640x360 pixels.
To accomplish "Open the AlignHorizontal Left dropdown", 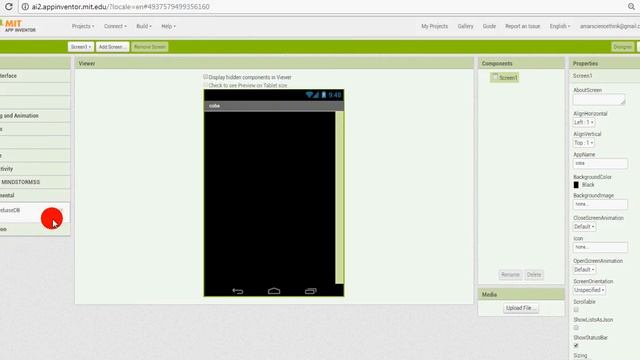I will [584, 122].
